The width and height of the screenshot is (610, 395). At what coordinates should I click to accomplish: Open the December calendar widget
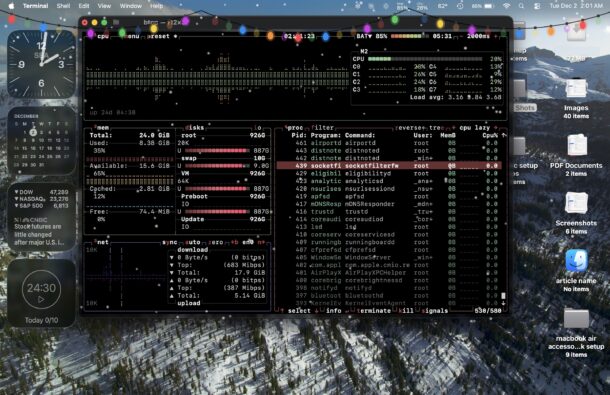(x=41, y=141)
